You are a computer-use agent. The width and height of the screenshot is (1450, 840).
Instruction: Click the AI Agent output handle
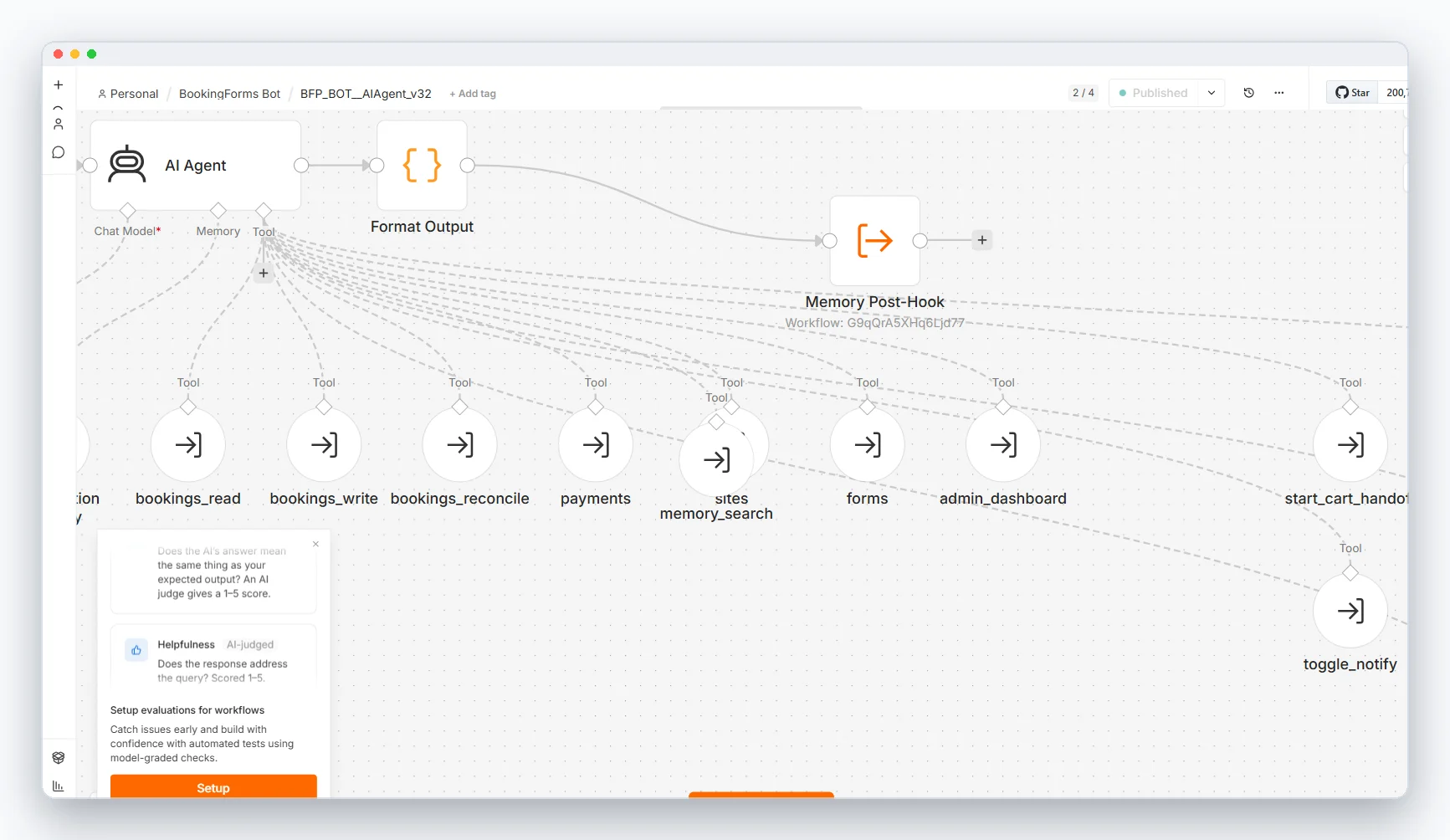pos(301,166)
